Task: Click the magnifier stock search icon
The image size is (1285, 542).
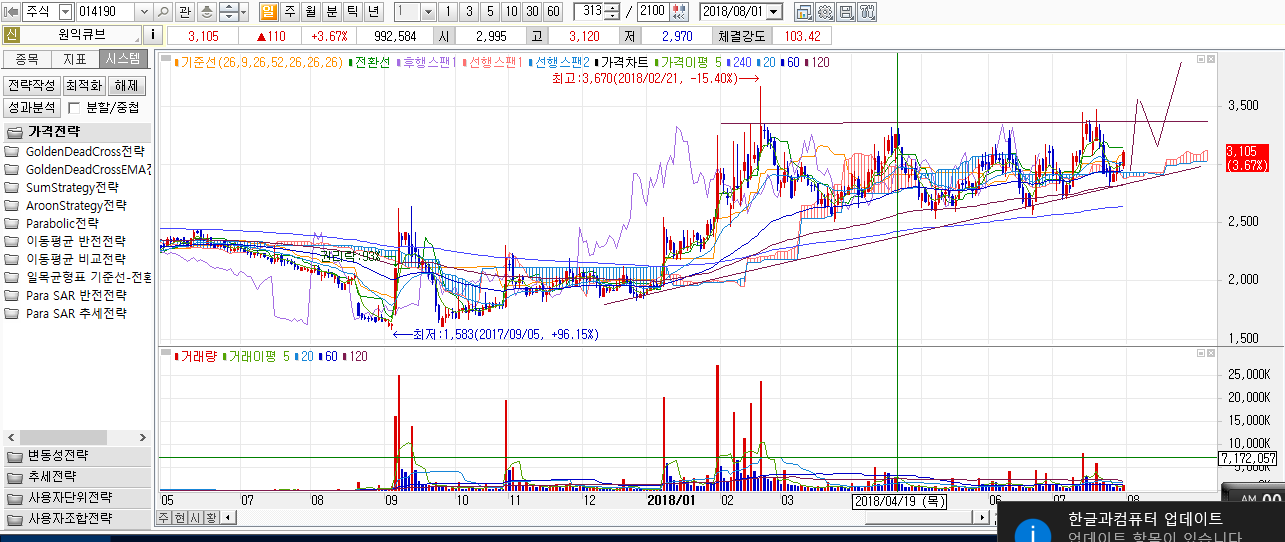Action: click(164, 12)
